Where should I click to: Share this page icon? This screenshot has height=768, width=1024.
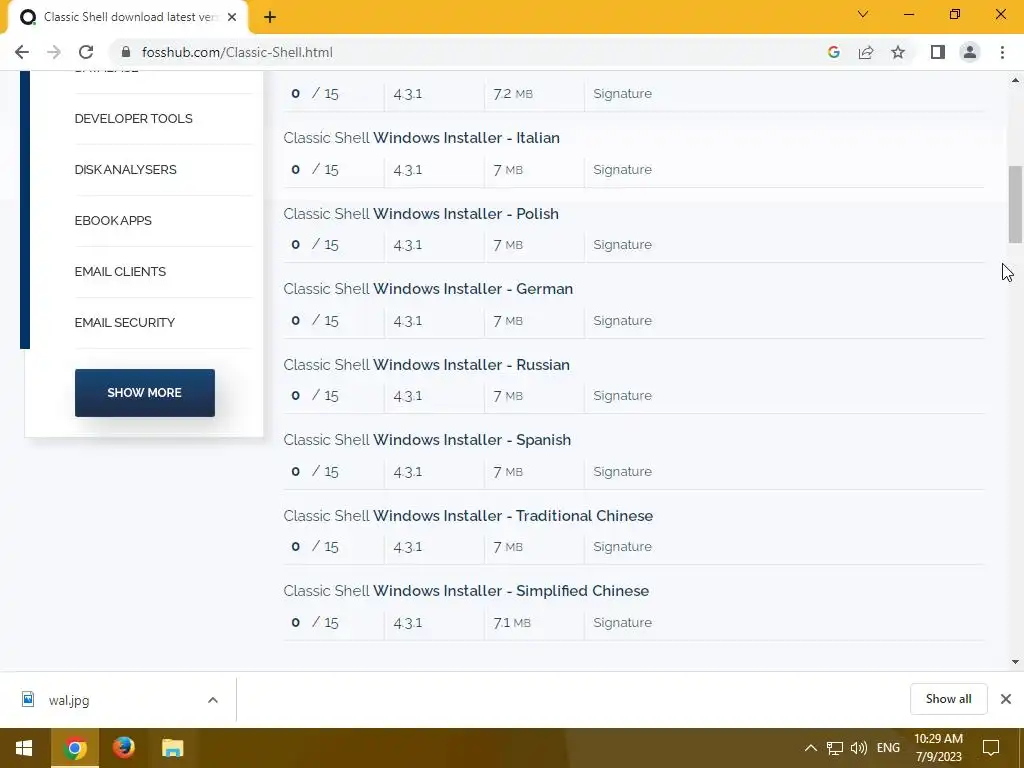coord(866,52)
